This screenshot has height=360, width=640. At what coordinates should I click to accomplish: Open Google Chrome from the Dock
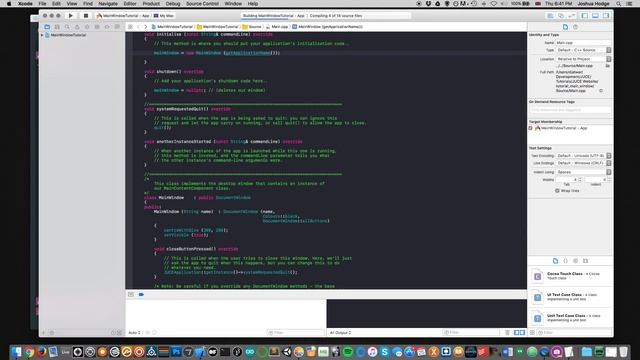[29, 352]
